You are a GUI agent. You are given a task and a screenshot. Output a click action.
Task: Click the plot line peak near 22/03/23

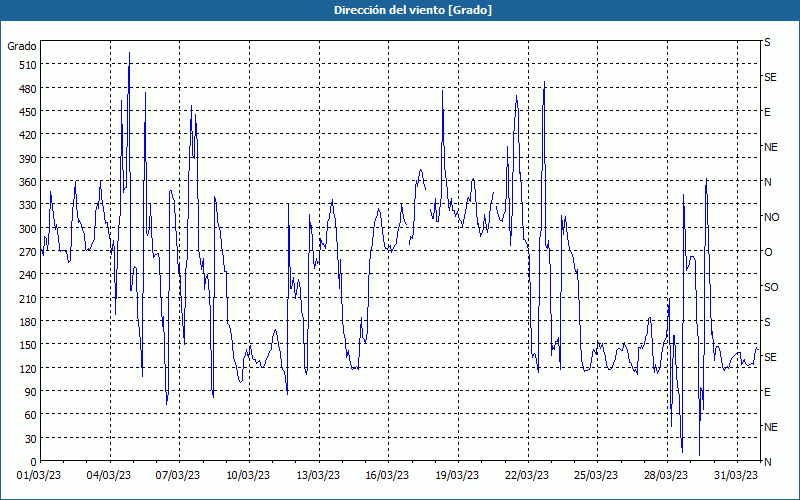544,82
